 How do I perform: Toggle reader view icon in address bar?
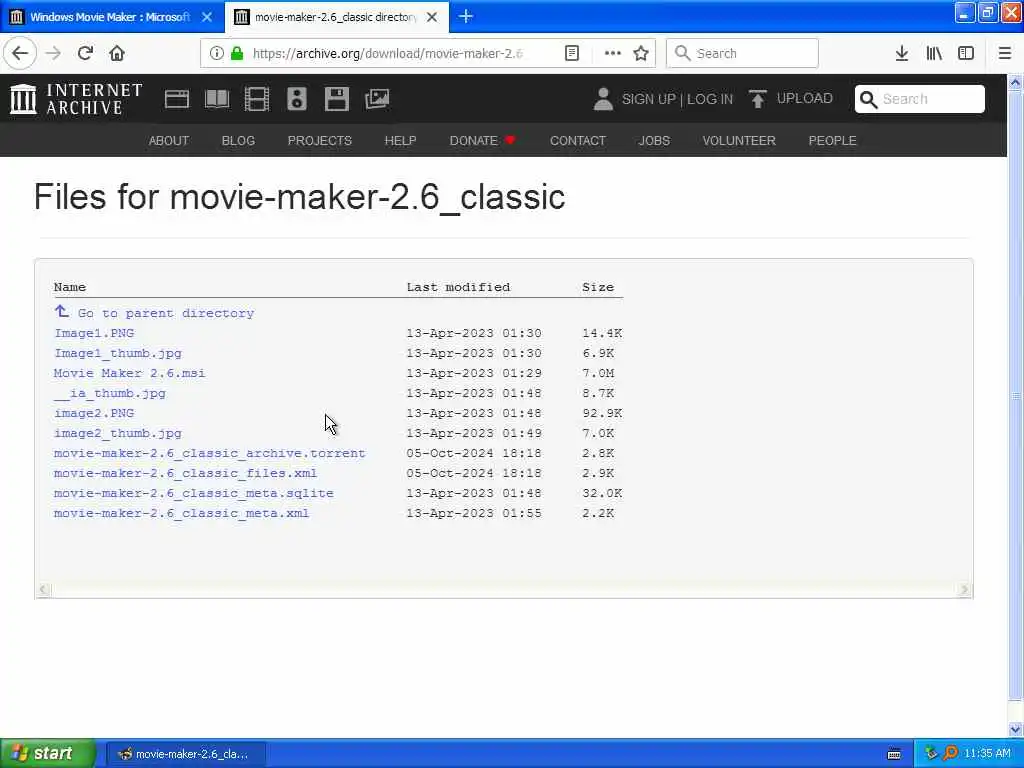[571, 53]
